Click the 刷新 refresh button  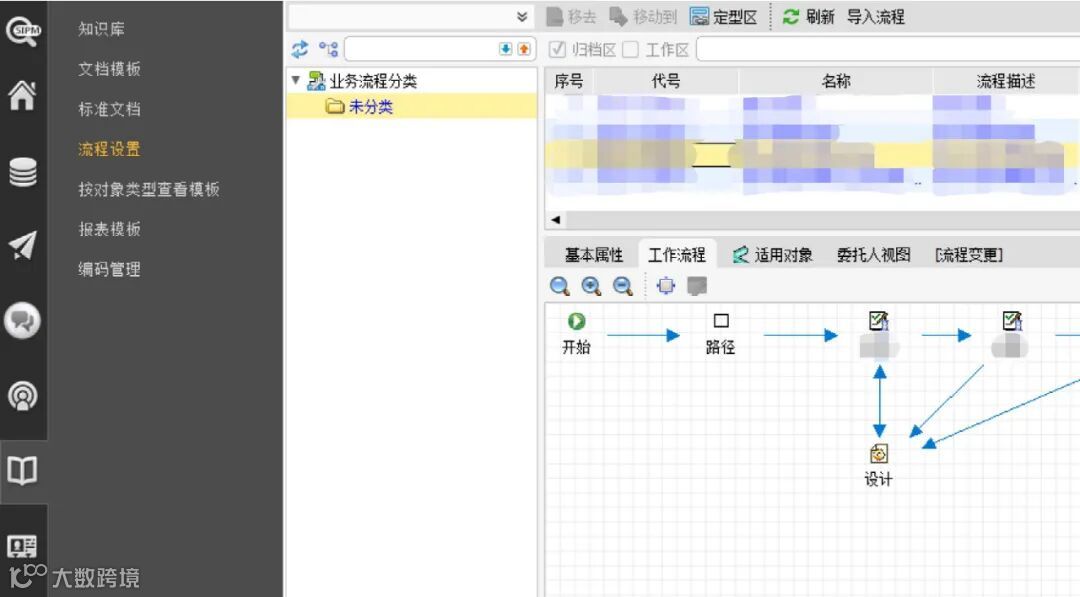[x=809, y=17]
